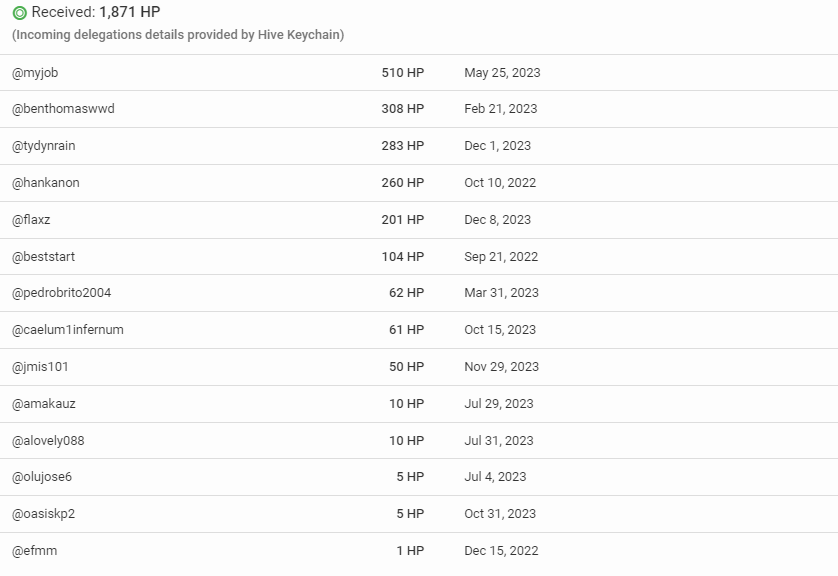Open the @benthomaswwd profile link
838x576 pixels.
(x=63, y=109)
